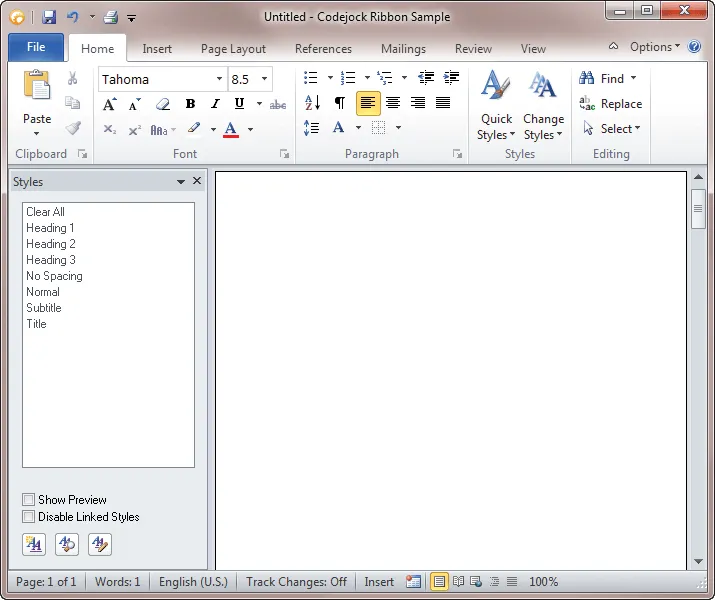Expand the Paste dropdown arrow
The image size is (715, 600).
point(36,134)
